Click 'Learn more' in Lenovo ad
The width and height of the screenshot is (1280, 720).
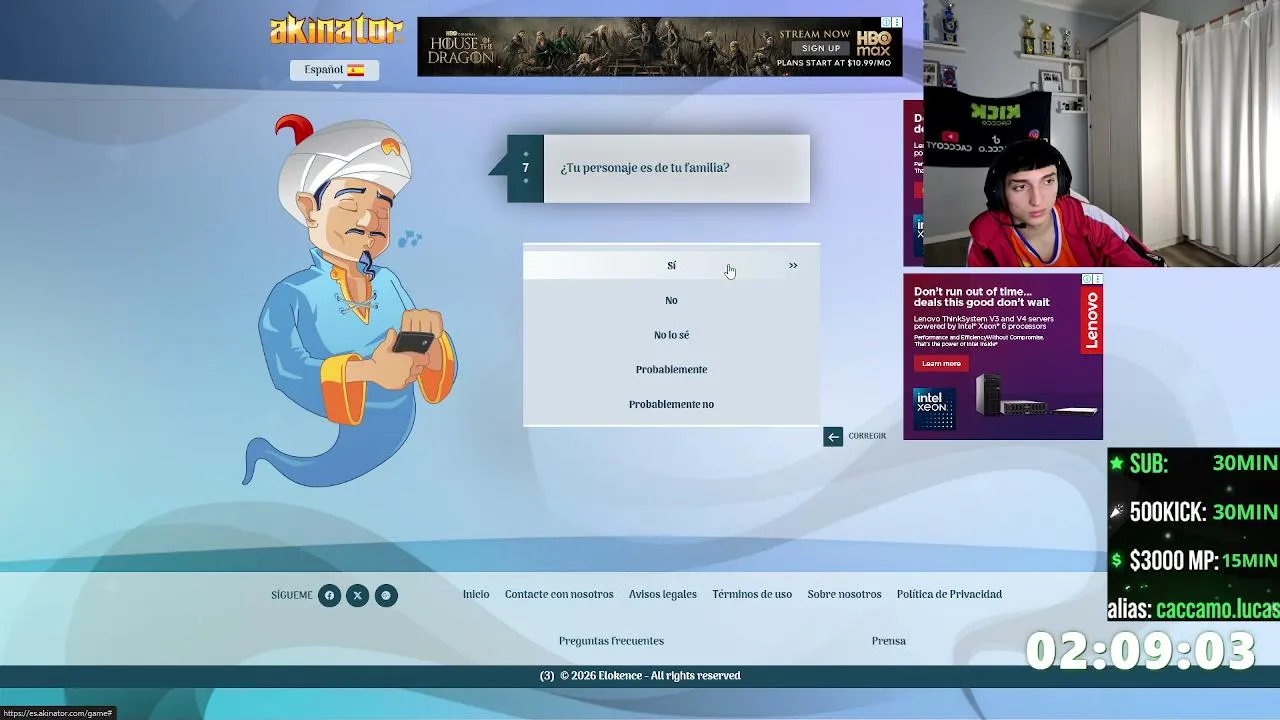(941, 364)
